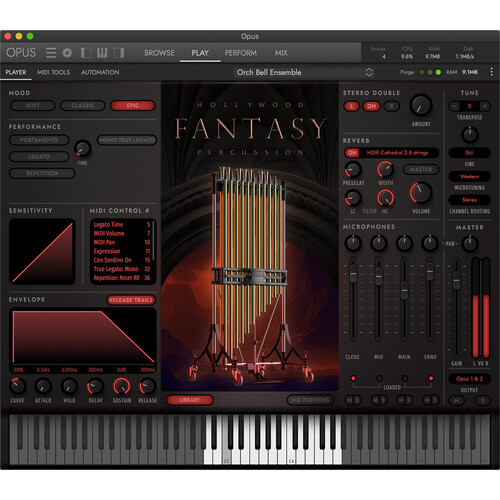Toggle the left sidebar panel icon
This screenshot has width=500, height=500.
(86, 53)
